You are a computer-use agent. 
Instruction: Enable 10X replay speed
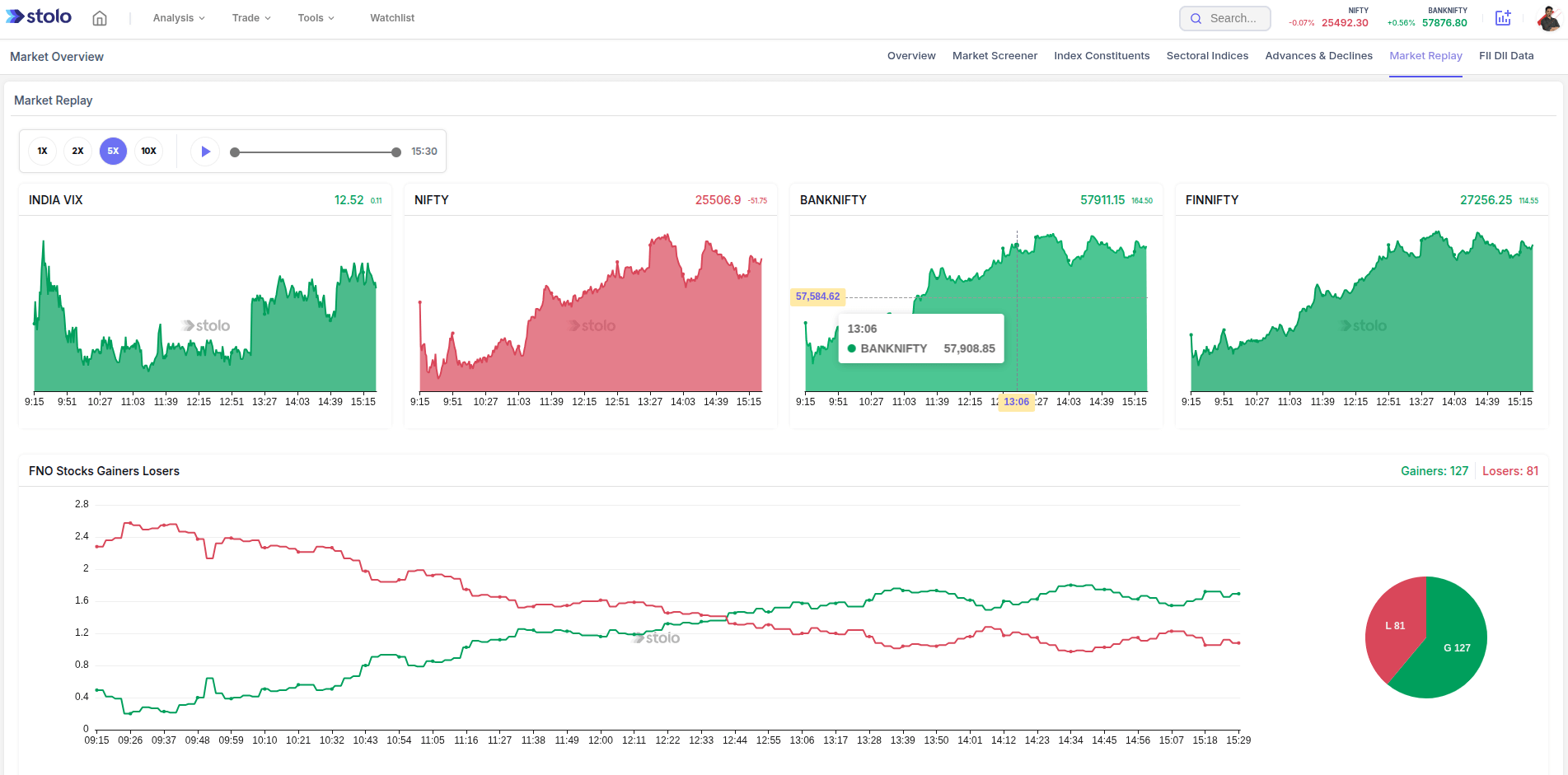[148, 151]
